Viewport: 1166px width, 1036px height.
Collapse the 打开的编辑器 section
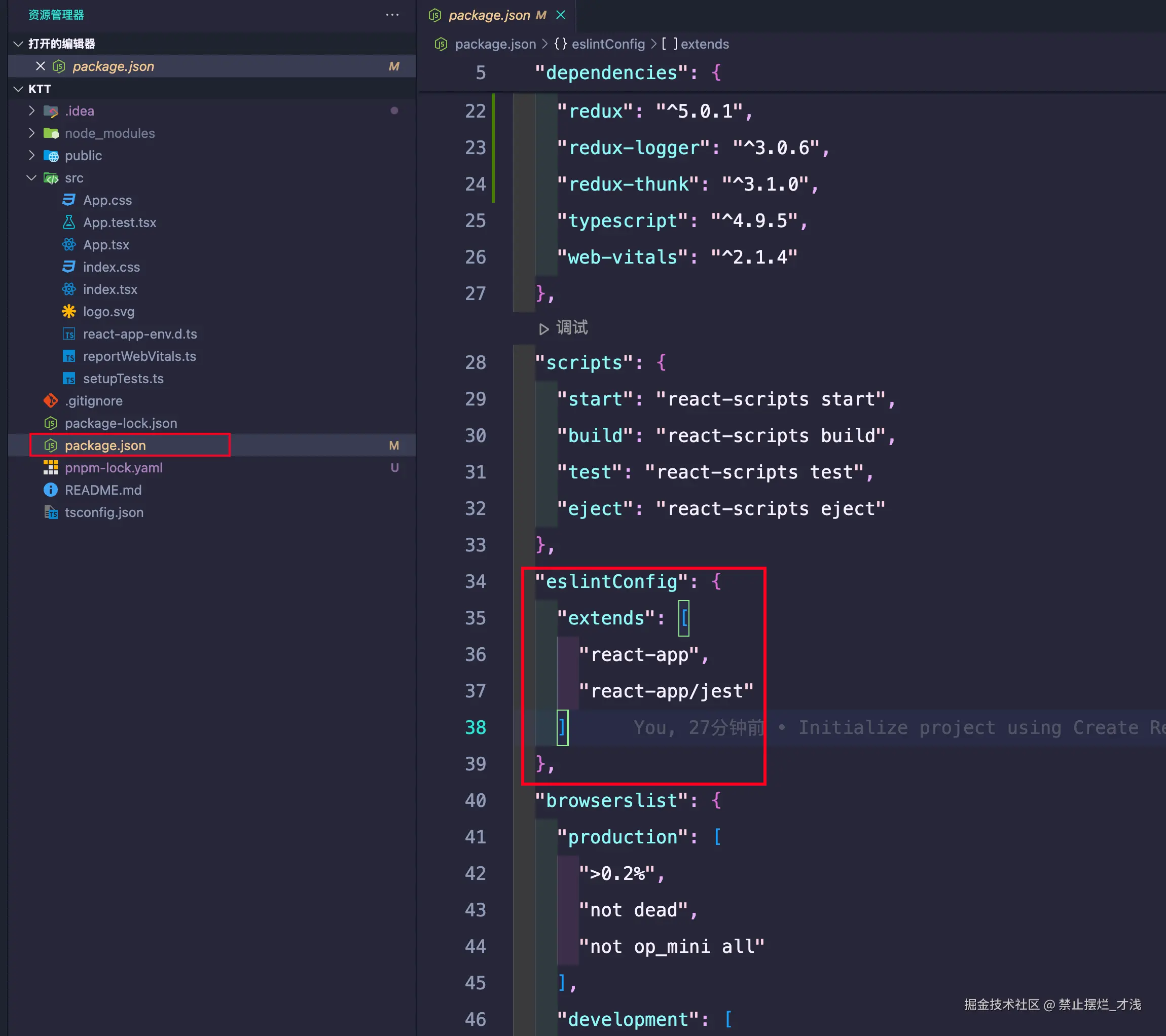point(18,44)
